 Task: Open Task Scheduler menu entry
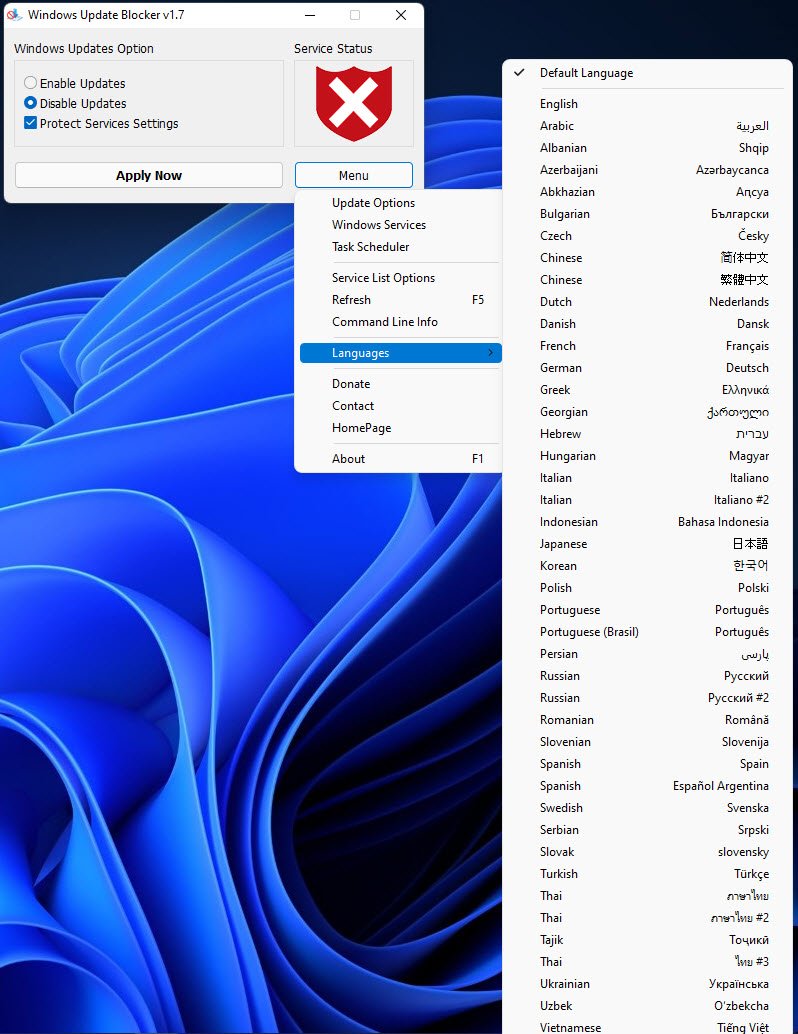point(398,247)
